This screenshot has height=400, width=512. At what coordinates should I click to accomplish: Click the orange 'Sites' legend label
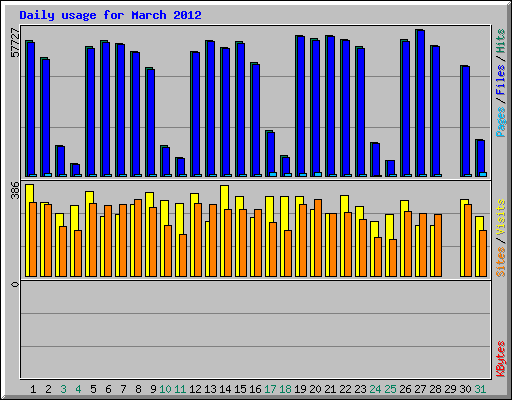pos(501,262)
